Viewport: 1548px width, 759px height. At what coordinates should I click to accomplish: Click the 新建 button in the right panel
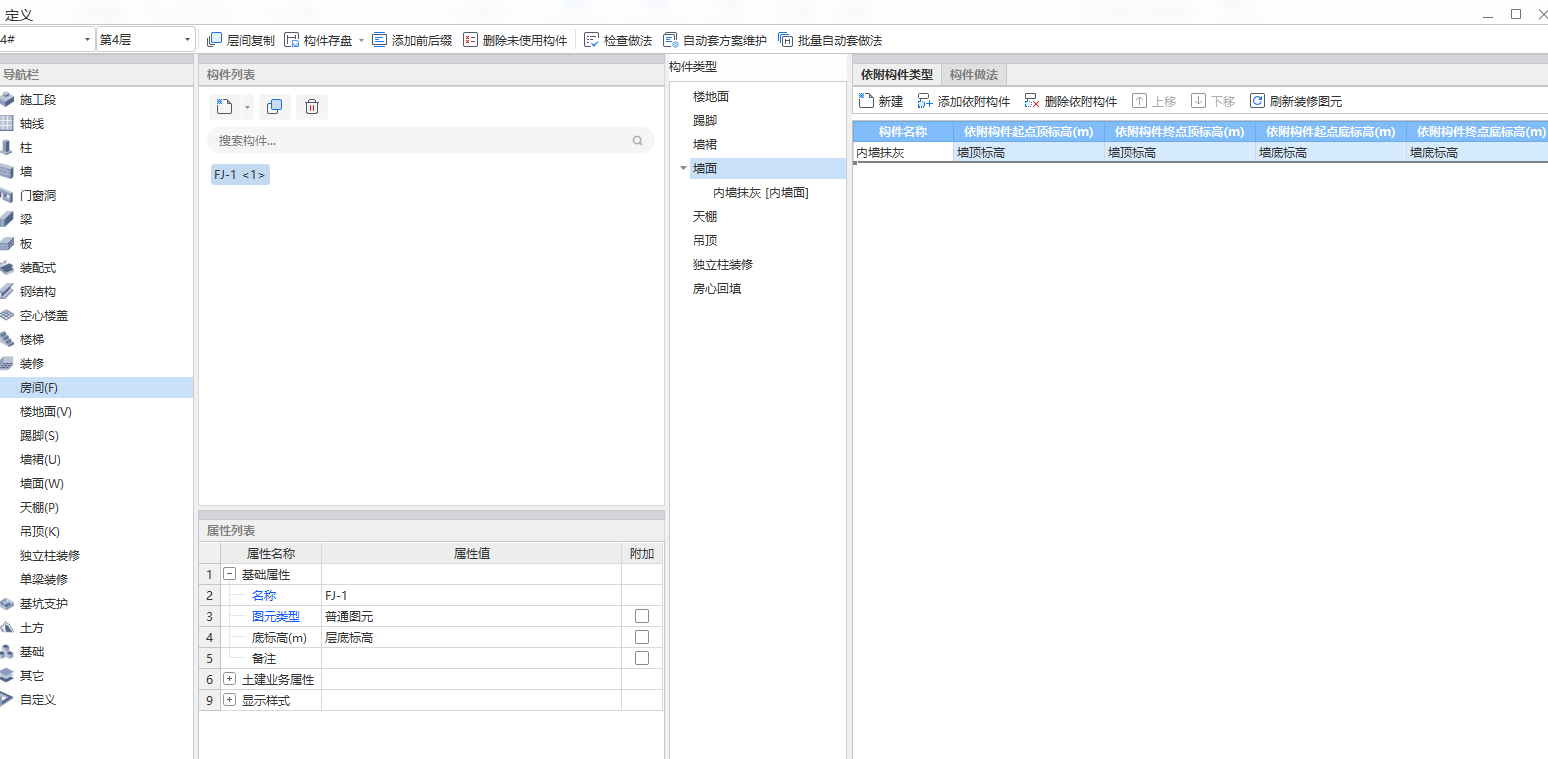(x=881, y=101)
